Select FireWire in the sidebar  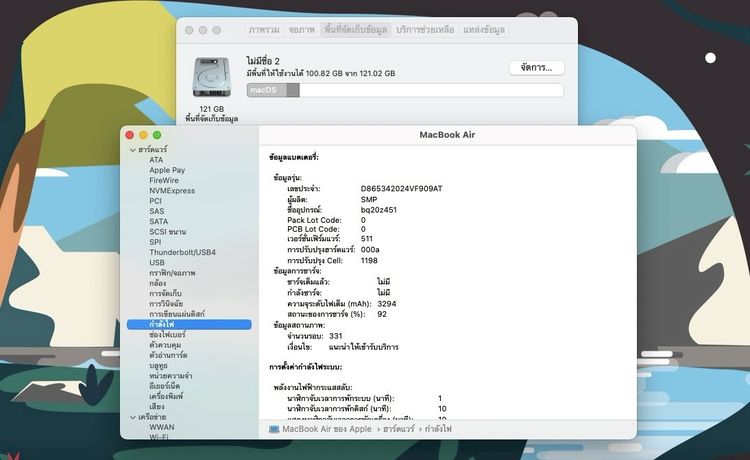pos(164,180)
